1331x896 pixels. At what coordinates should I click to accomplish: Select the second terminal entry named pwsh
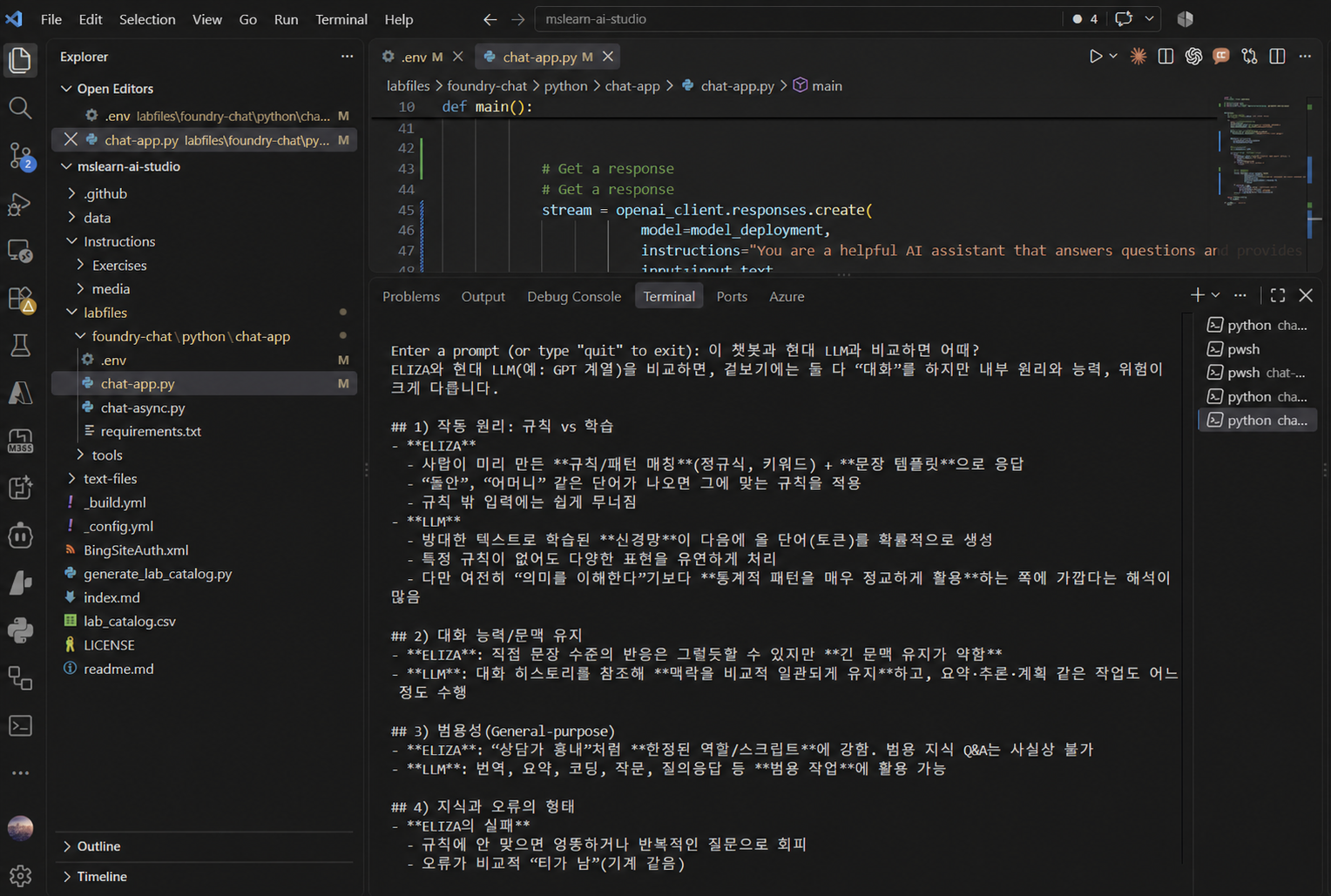point(1258,349)
